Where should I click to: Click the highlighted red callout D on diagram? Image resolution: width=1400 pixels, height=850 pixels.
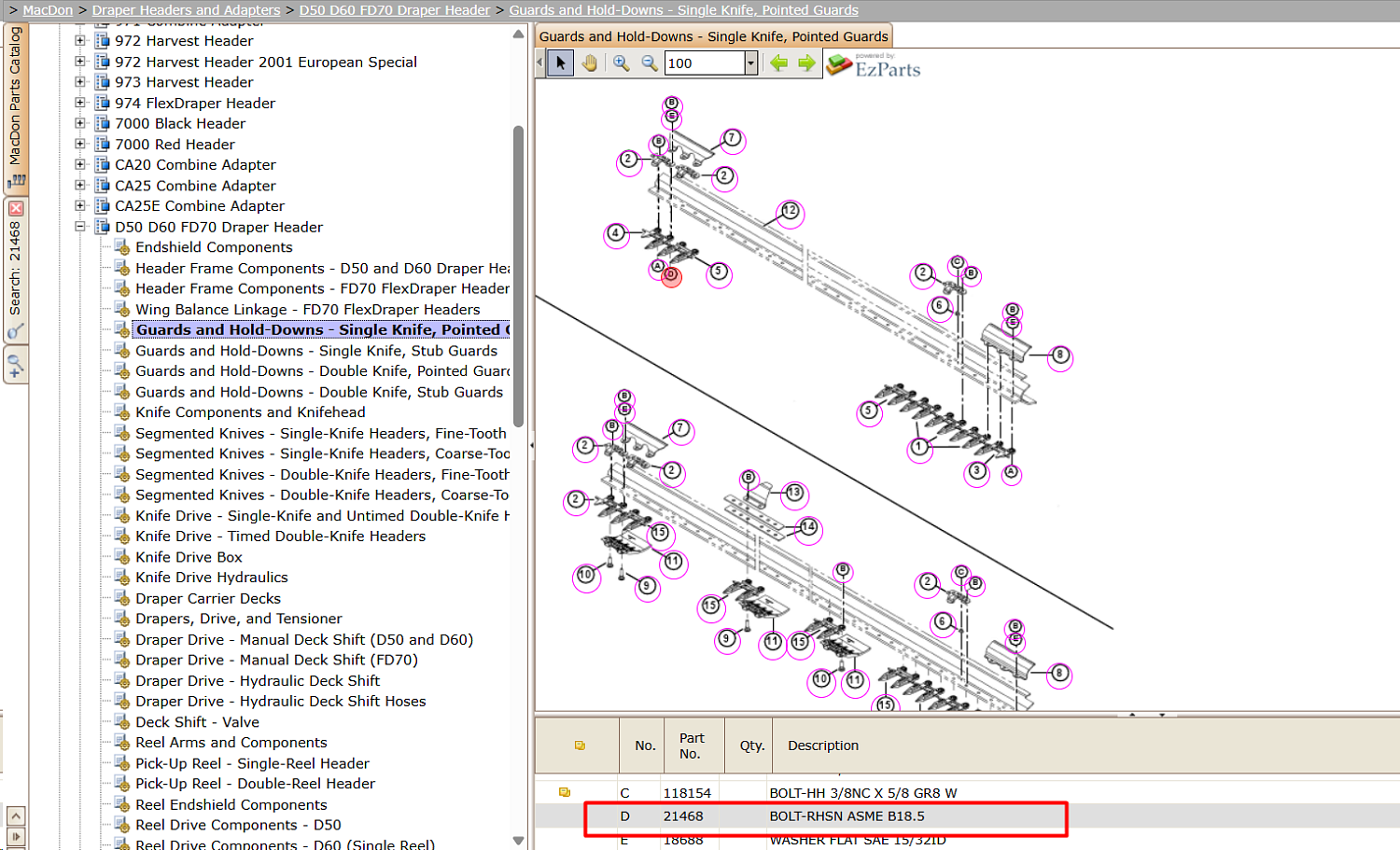671,275
